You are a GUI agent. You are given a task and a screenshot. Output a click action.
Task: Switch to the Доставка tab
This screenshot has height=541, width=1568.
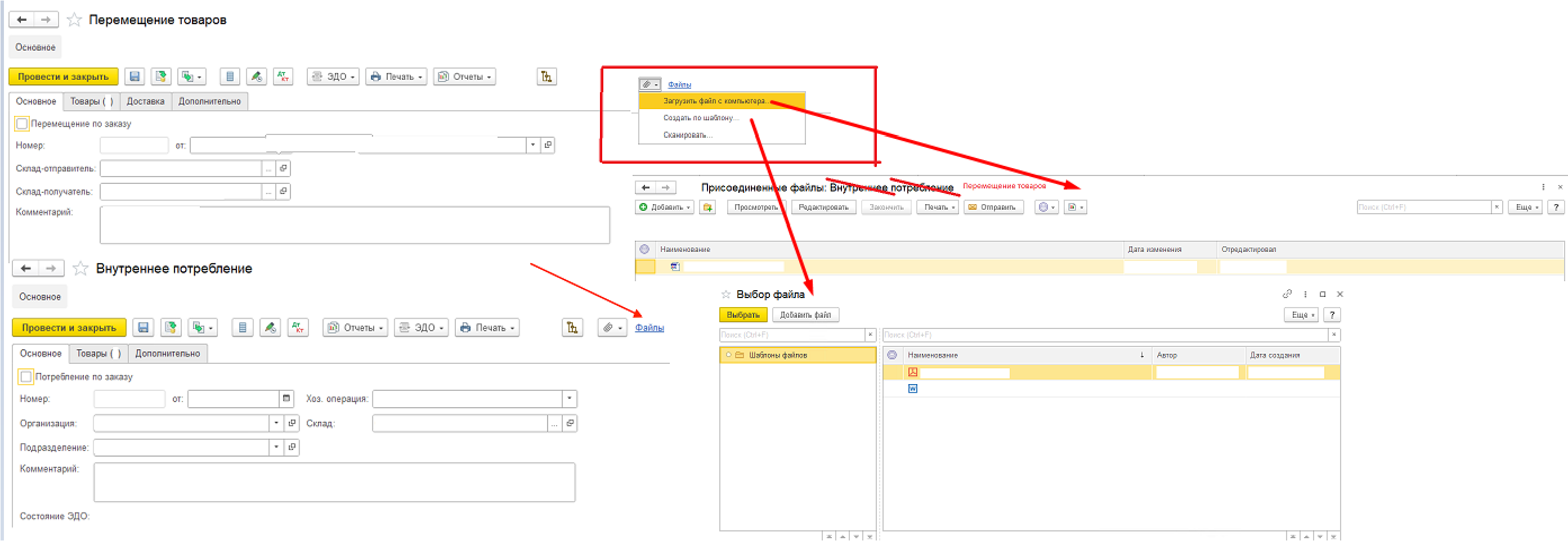[145, 101]
